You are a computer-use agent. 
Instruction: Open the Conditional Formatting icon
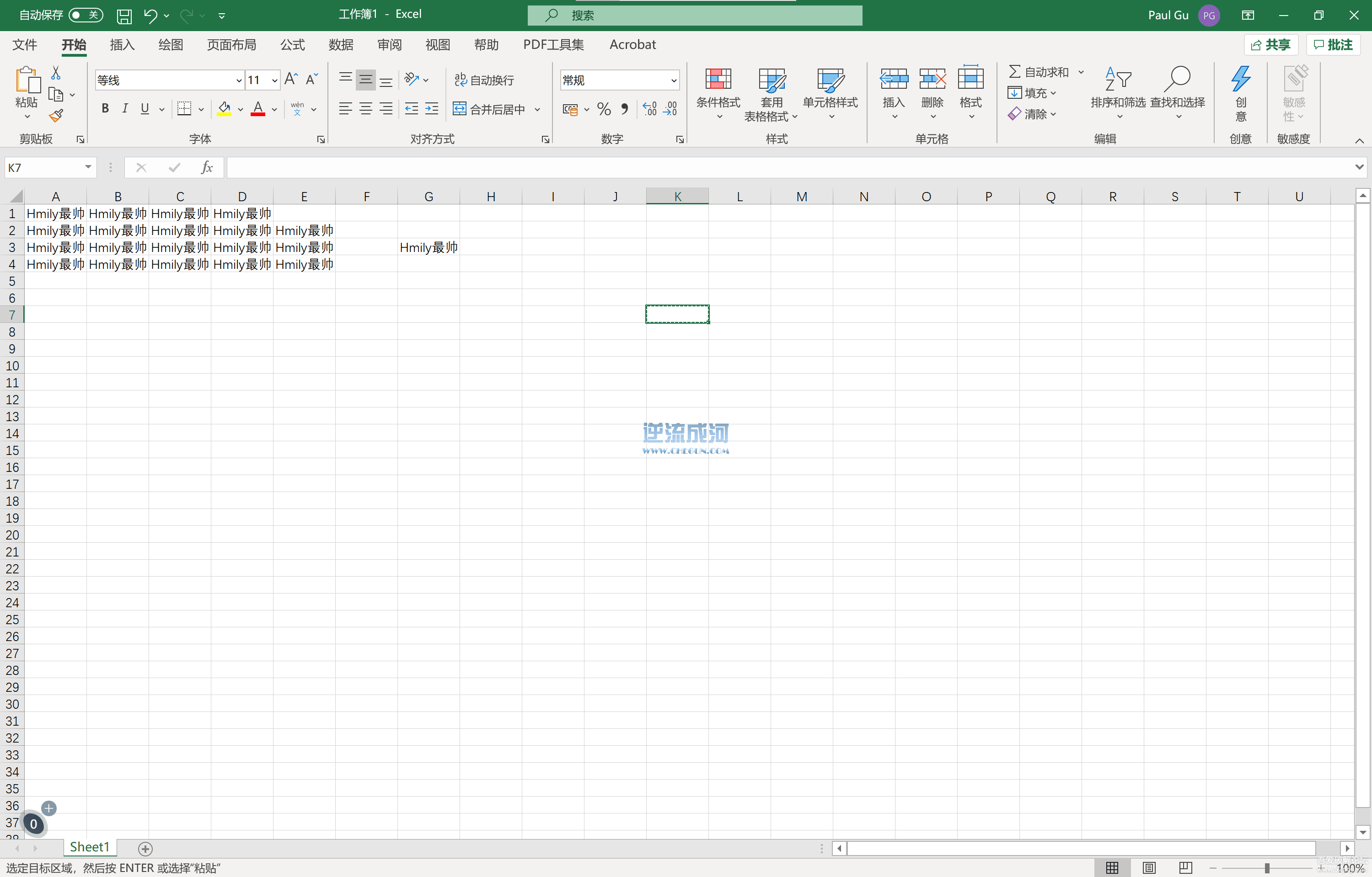pos(718,79)
